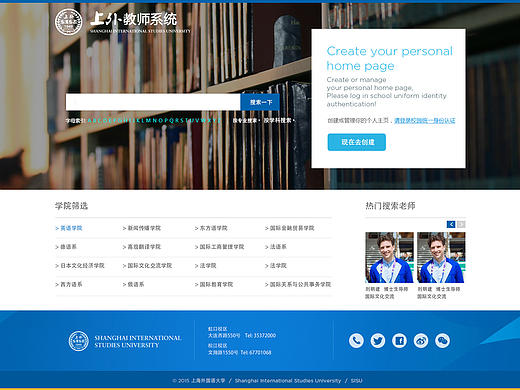Click the 热门搜索老师 section heading
520x390 pixels.
[x=390, y=206]
